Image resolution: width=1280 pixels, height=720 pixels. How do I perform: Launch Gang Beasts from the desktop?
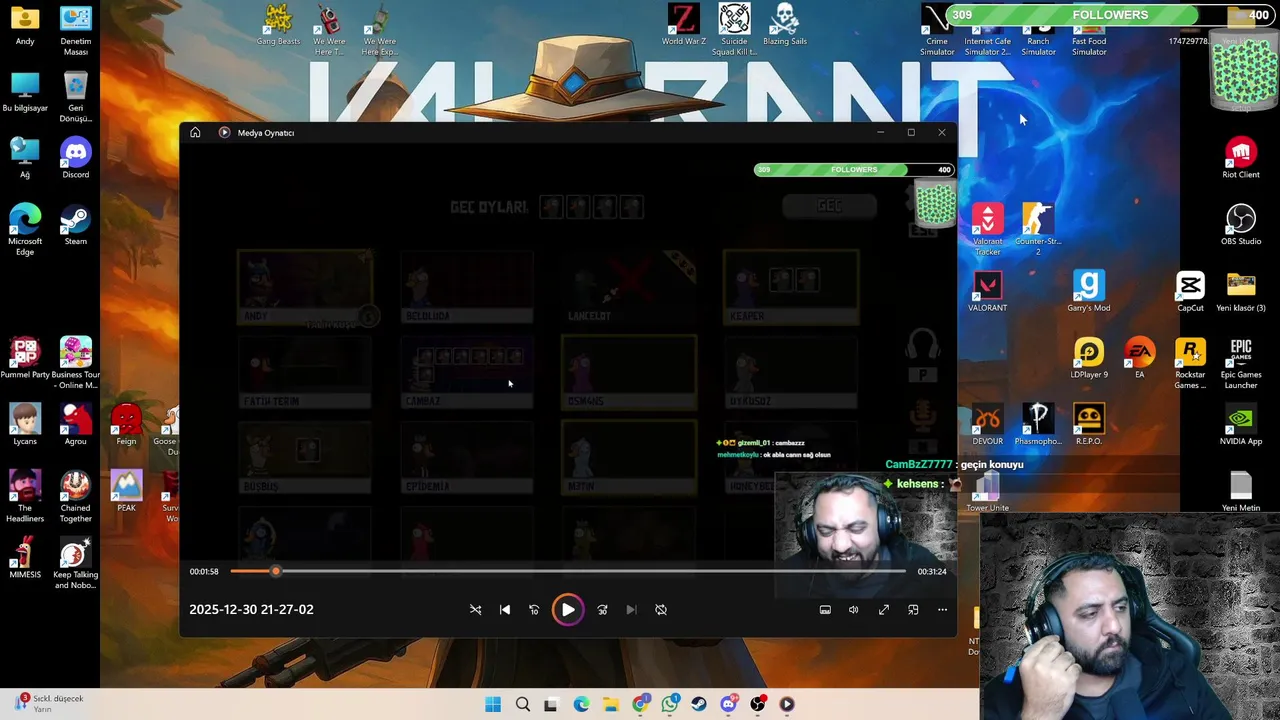(x=278, y=25)
